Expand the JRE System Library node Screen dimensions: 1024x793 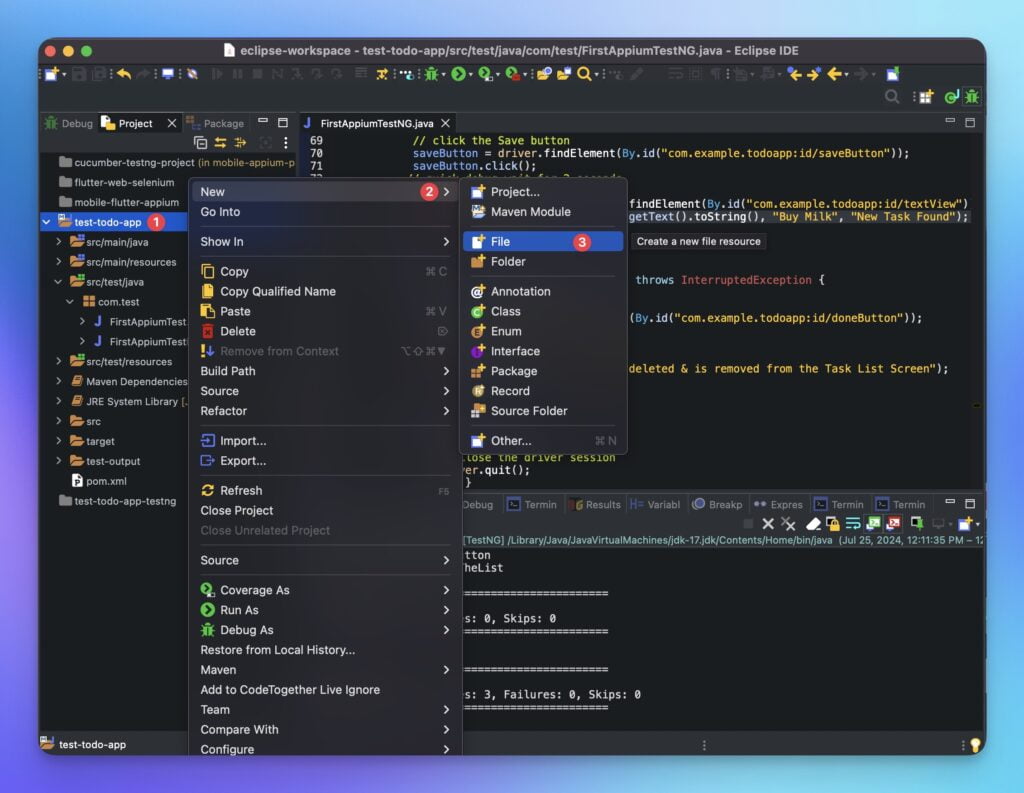click(59, 401)
